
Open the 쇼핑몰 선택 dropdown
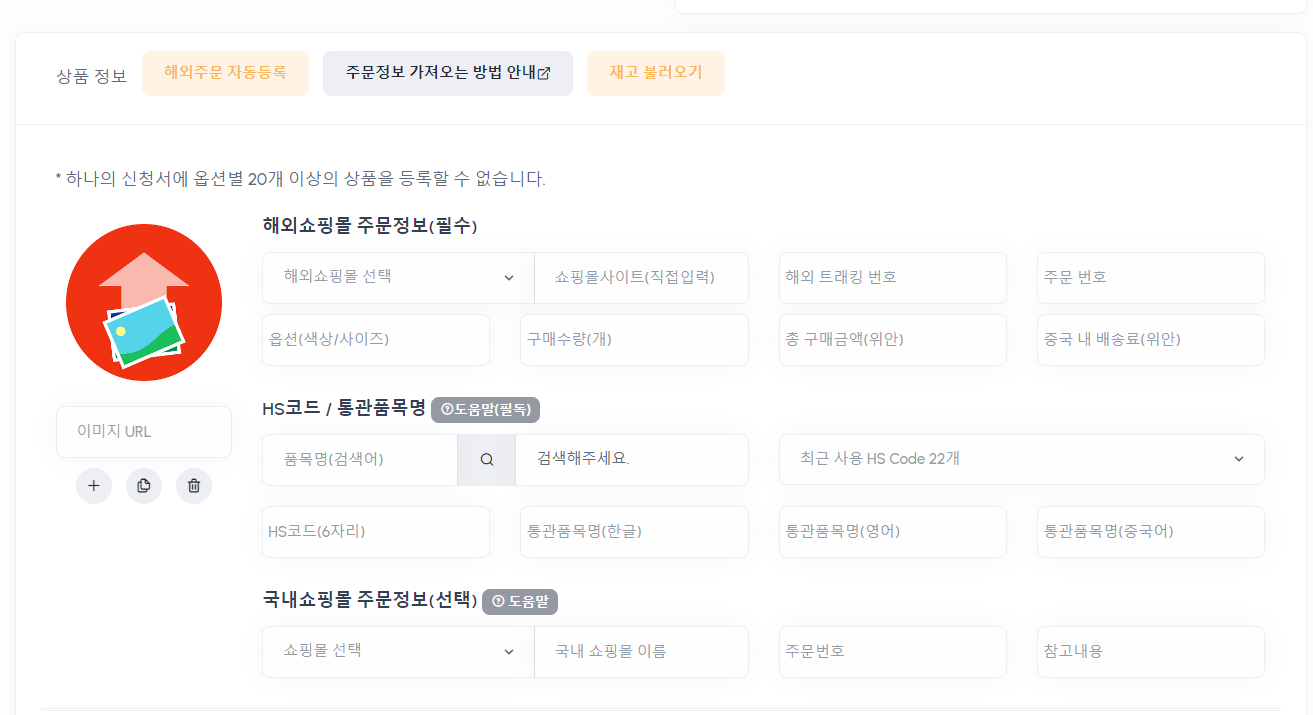(398, 652)
